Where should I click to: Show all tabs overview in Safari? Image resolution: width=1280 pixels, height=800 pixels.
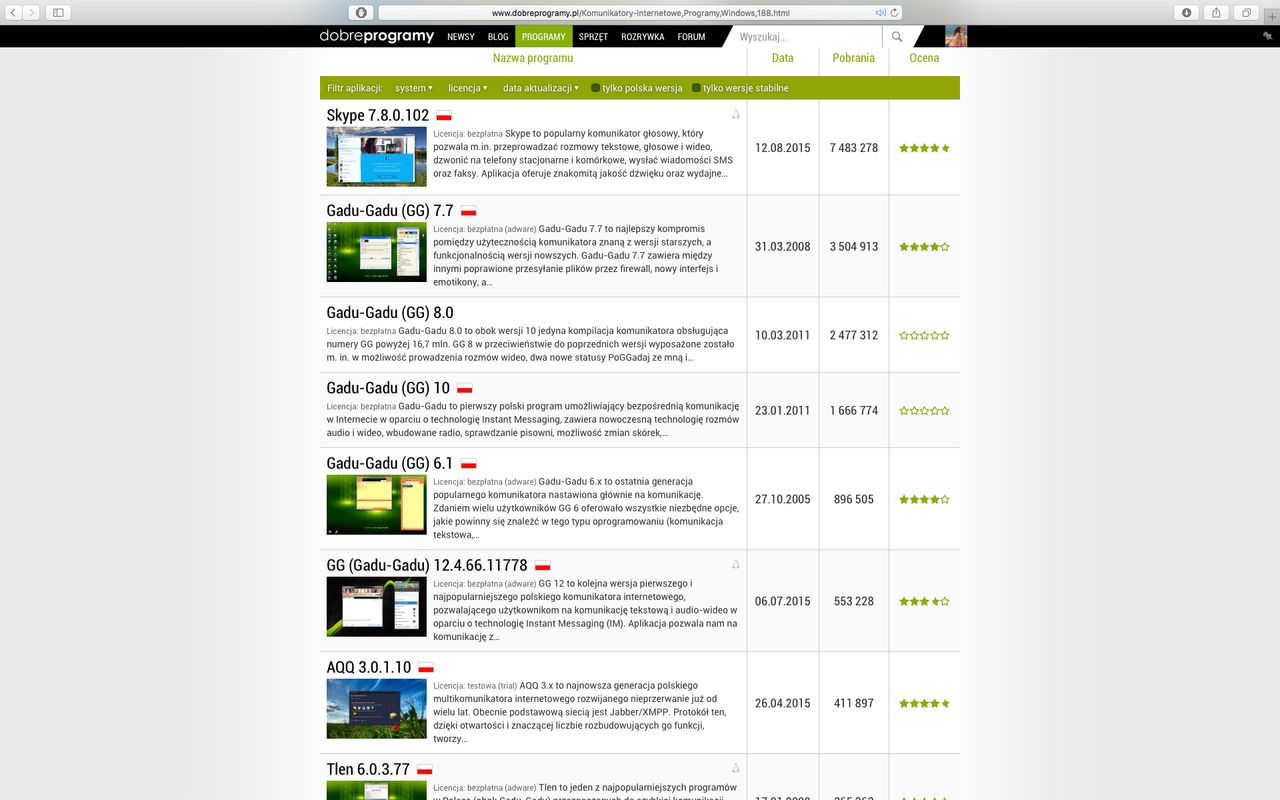(x=1246, y=12)
